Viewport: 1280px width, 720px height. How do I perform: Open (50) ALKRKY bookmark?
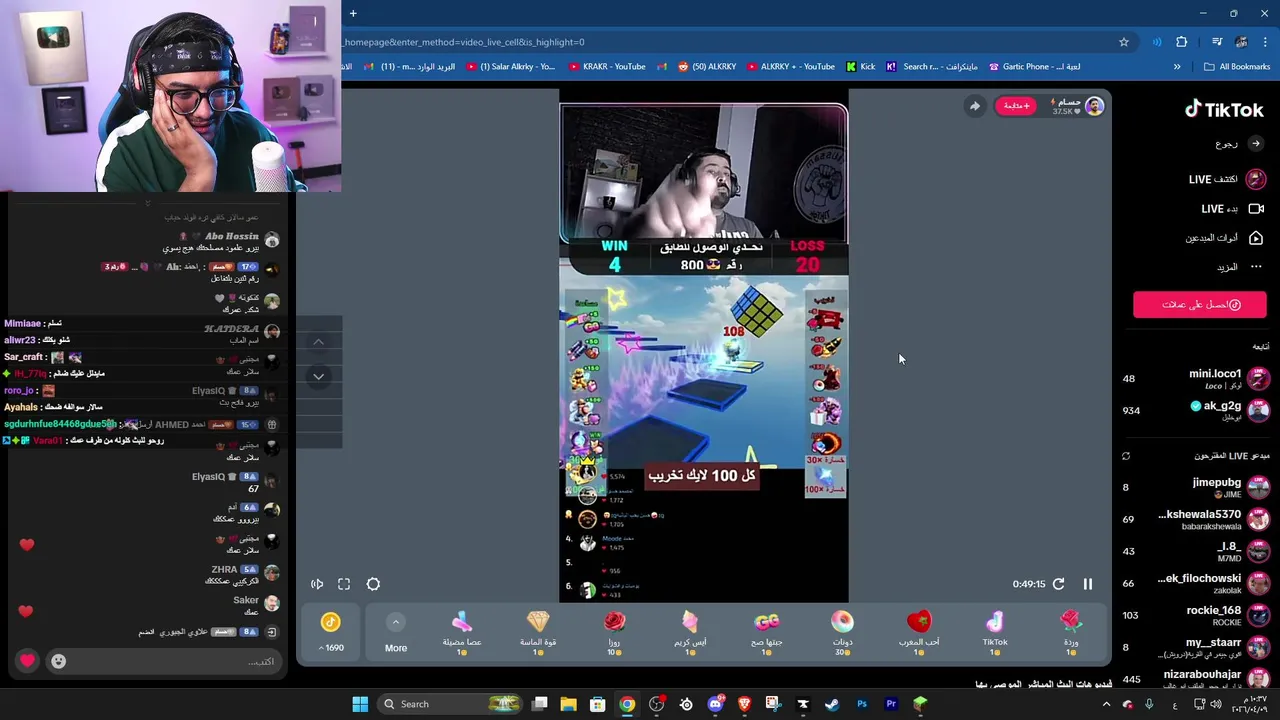point(707,67)
